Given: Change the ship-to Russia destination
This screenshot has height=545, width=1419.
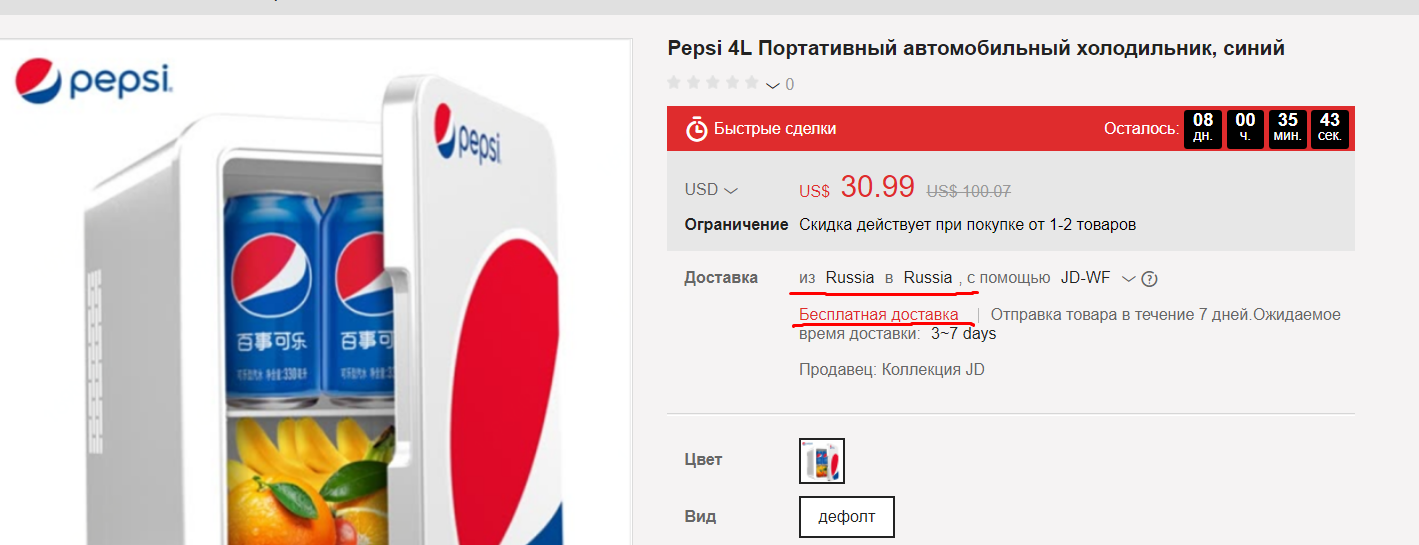Looking at the screenshot, I should (x=928, y=278).
